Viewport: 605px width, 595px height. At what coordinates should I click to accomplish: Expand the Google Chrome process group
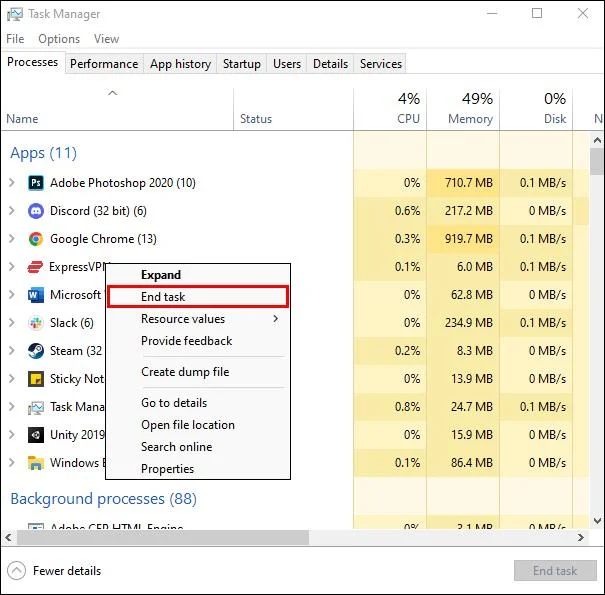click(x=12, y=239)
